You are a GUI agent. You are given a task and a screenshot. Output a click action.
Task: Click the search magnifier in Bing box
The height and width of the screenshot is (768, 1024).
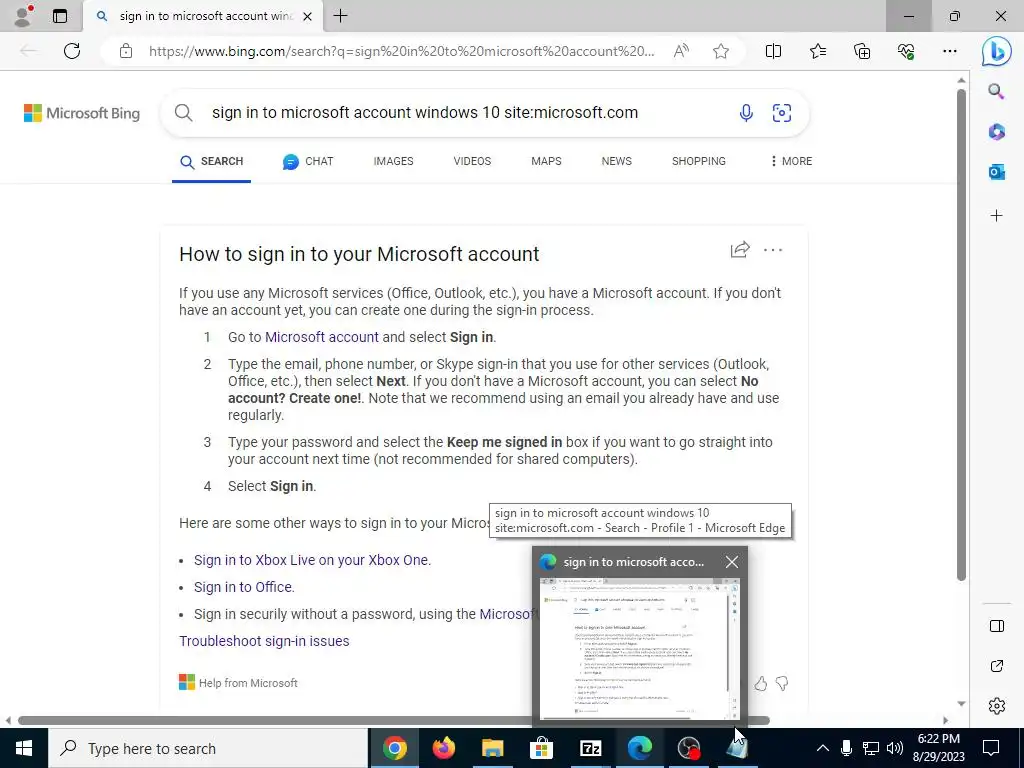point(184,113)
